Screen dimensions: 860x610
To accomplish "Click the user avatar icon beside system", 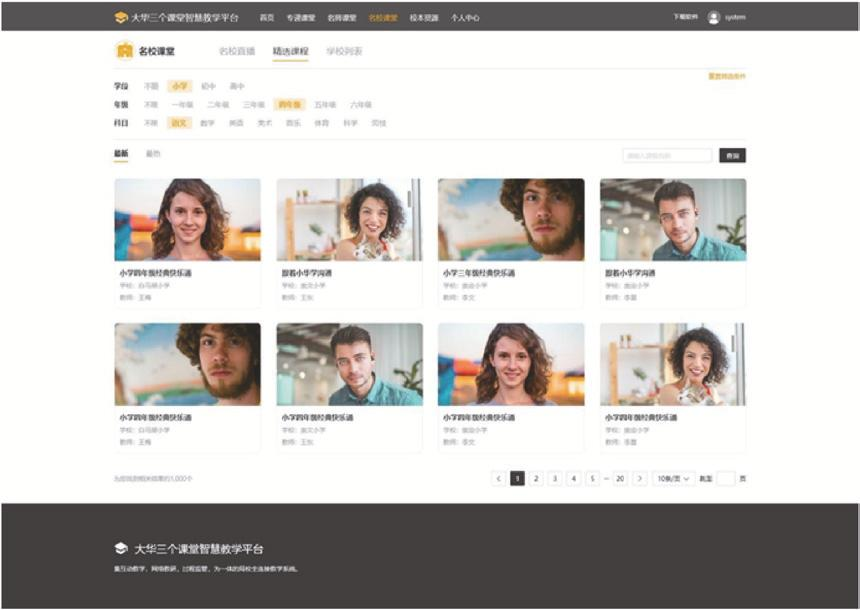I will pyautogui.click(x=713, y=17).
